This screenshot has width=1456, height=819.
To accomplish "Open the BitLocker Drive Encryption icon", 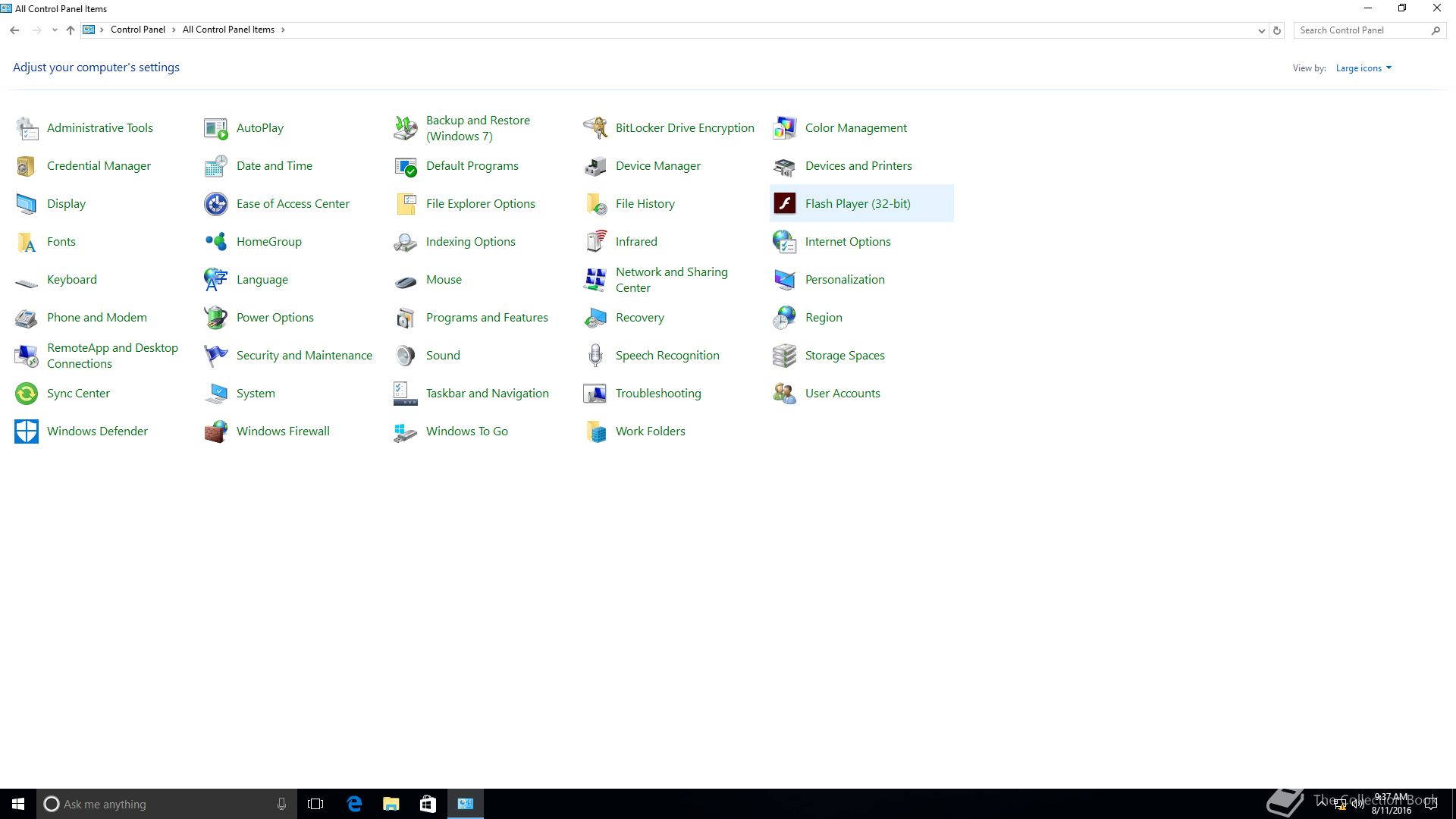I will pyautogui.click(x=595, y=128).
